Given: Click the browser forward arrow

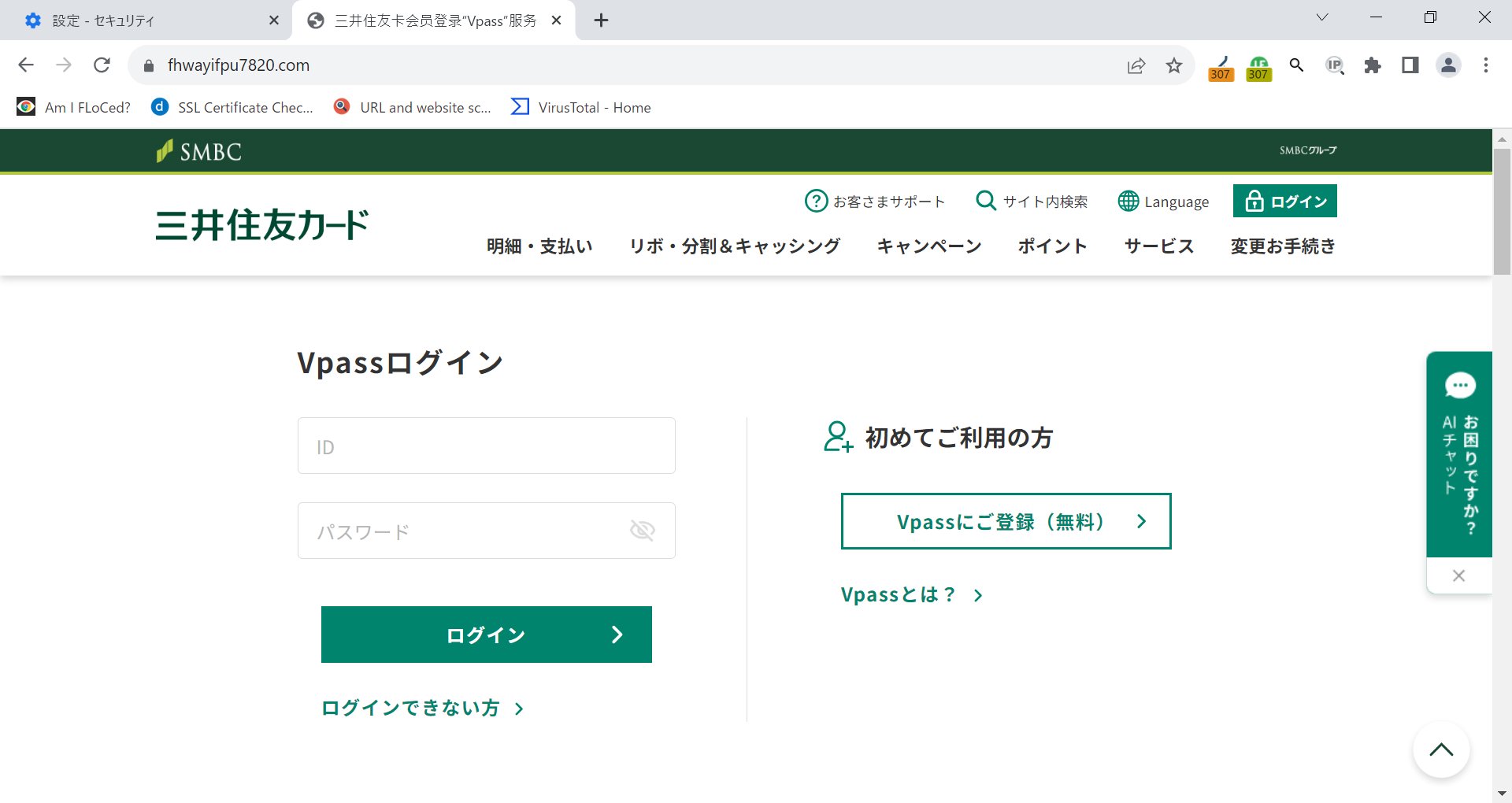Looking at the screenshot, I should point(64,65).
